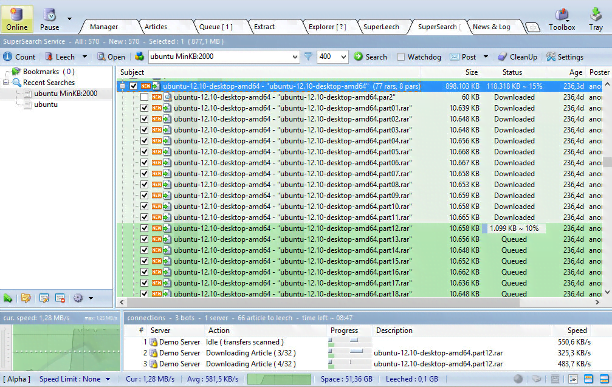
Task: Uncheck the part12.rar checkbox
Action: click(x=144, y=228)
